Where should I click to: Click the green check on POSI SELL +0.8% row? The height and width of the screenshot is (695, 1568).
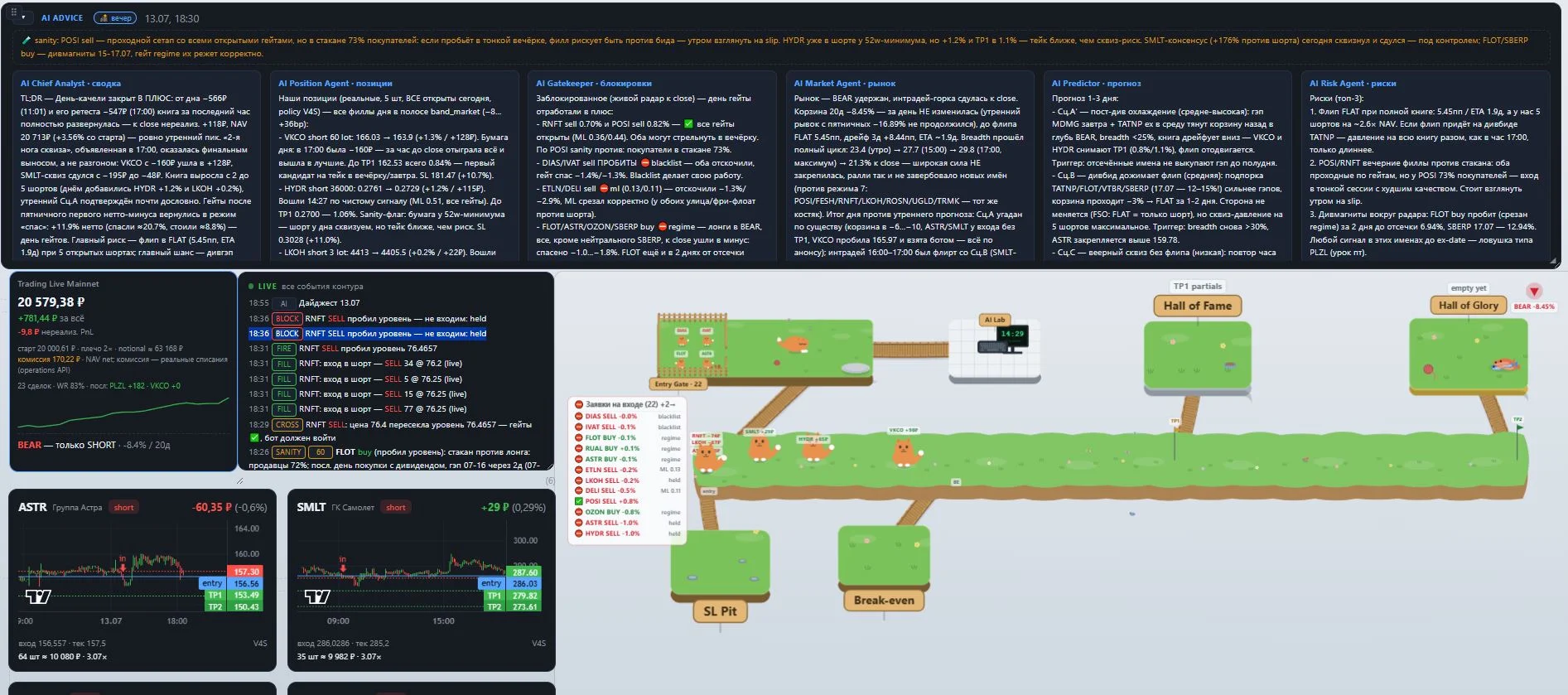click(x=578, y=501)
